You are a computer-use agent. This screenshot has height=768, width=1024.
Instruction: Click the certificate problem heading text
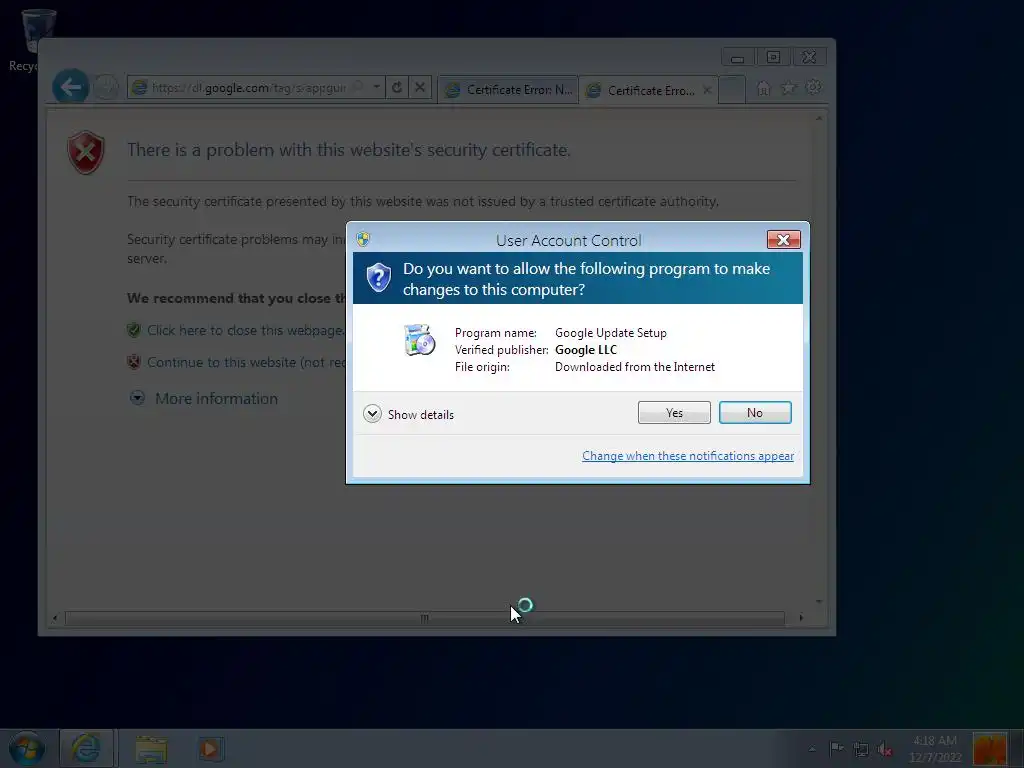click(x=349, y=150)
